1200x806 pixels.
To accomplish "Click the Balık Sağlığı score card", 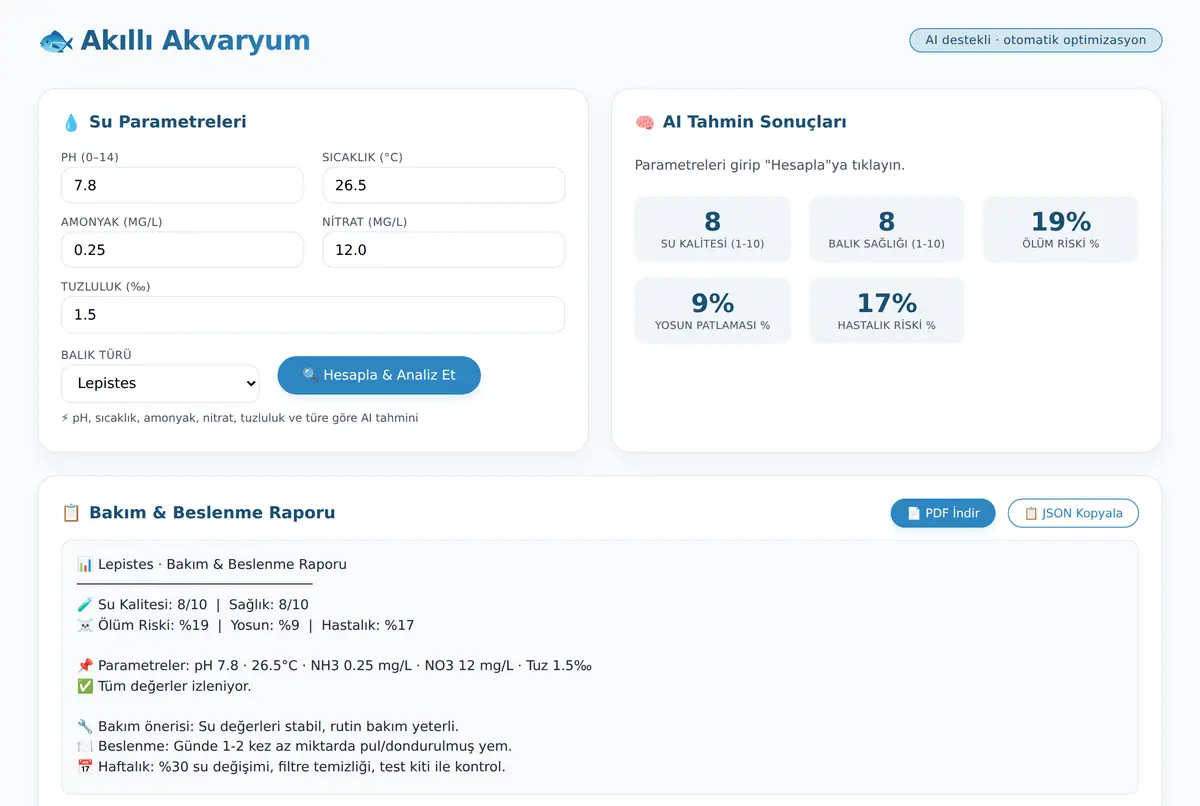I will [x=887, y=229].
